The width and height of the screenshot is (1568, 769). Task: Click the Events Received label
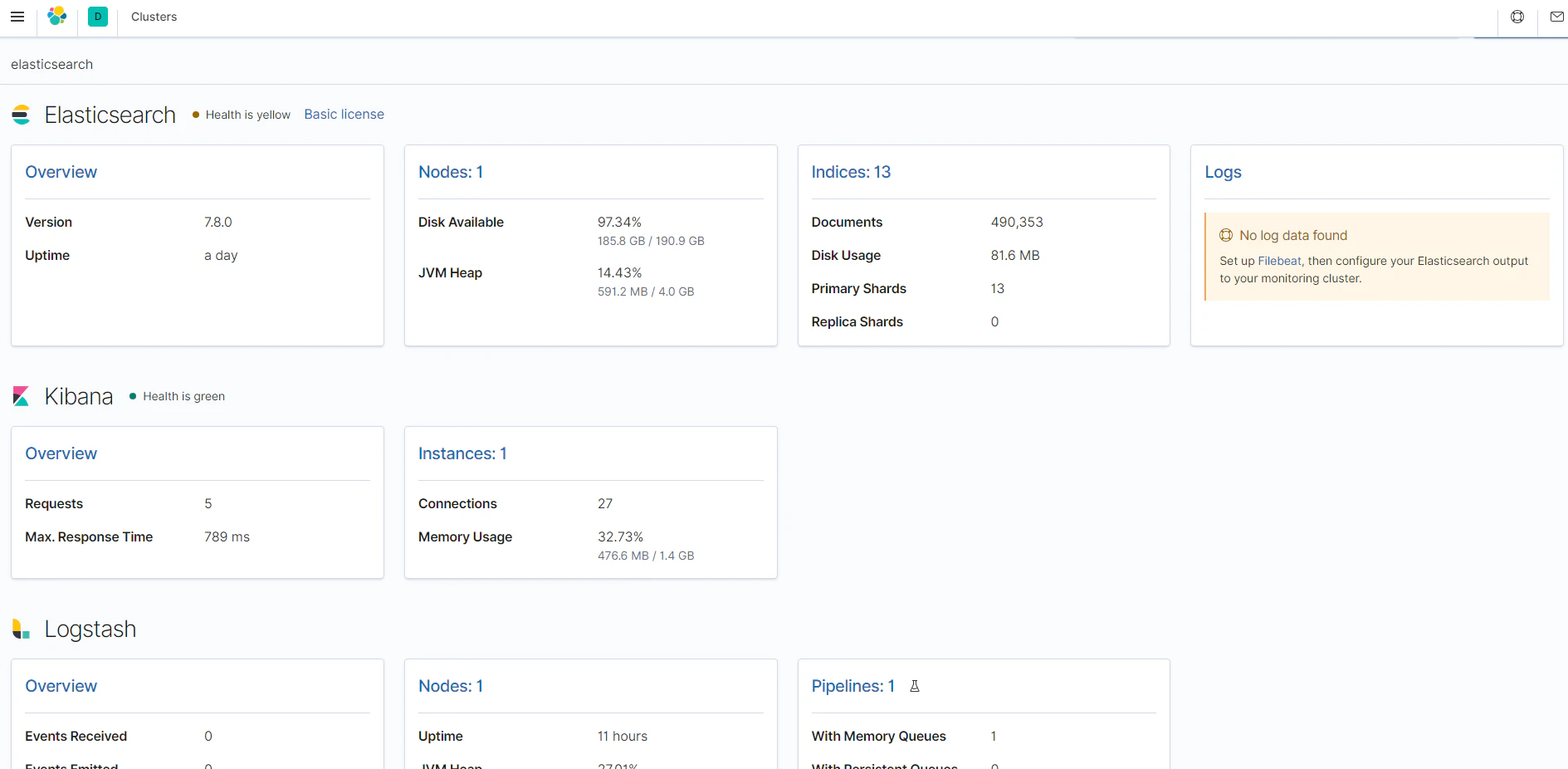[x=76, y=736]
